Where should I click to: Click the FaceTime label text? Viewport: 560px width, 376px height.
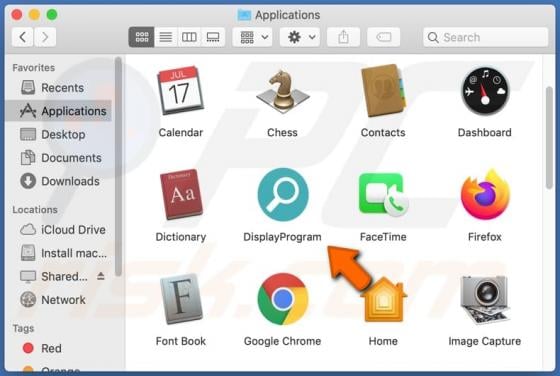tap(383, 237)
